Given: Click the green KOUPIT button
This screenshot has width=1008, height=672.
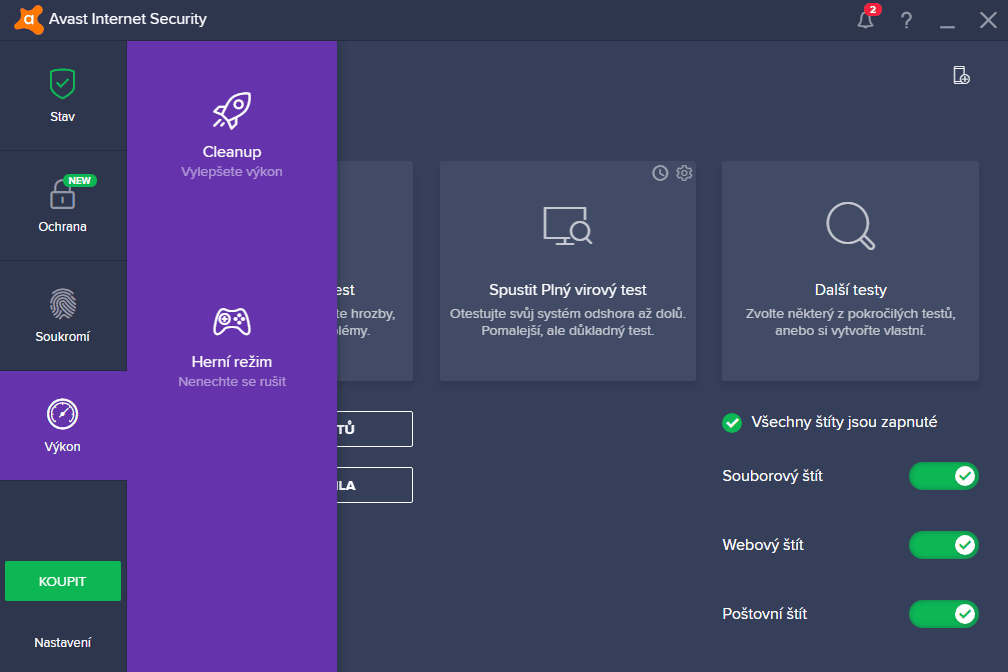Looking at the screenshot, I should click(63, 581).
